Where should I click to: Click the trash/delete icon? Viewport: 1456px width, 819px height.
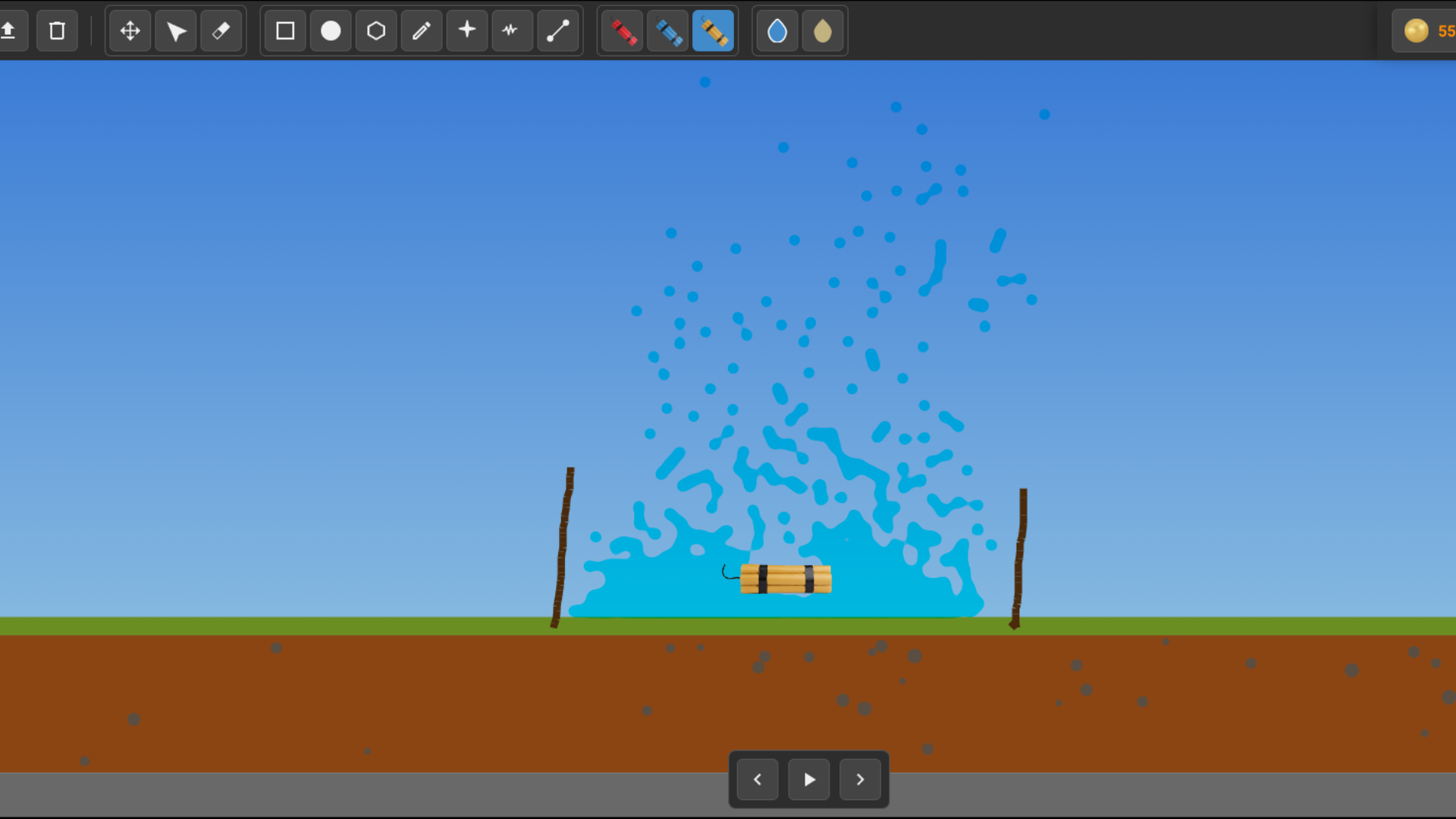[57, 31]
